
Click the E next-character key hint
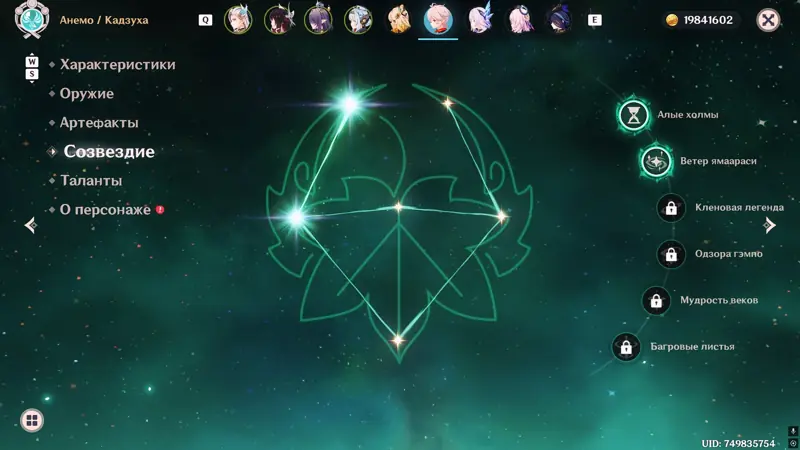pyautogui.click(x=594, y=20)
